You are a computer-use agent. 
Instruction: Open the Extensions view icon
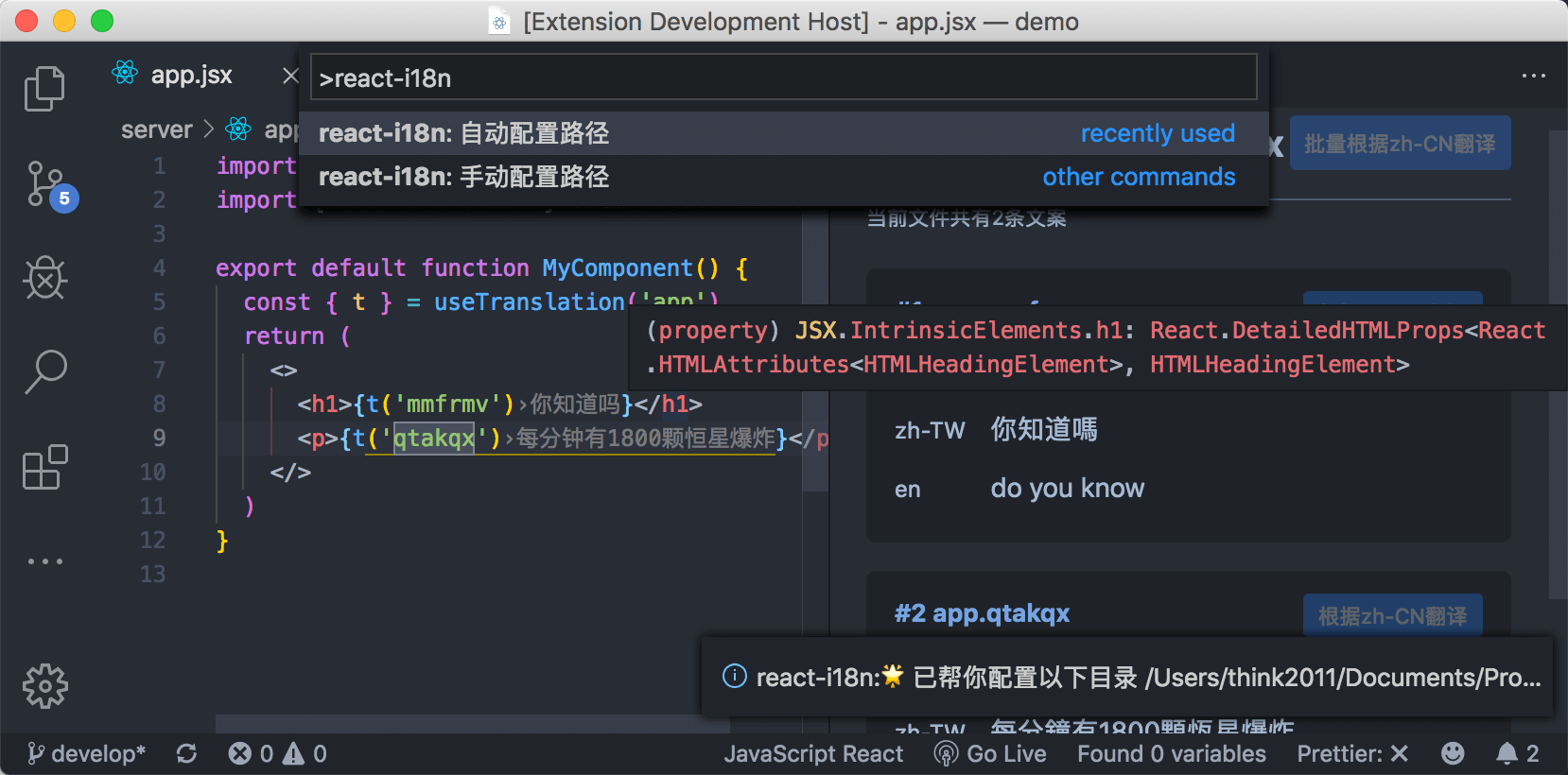pyautogui.click(x=45, y=467)
